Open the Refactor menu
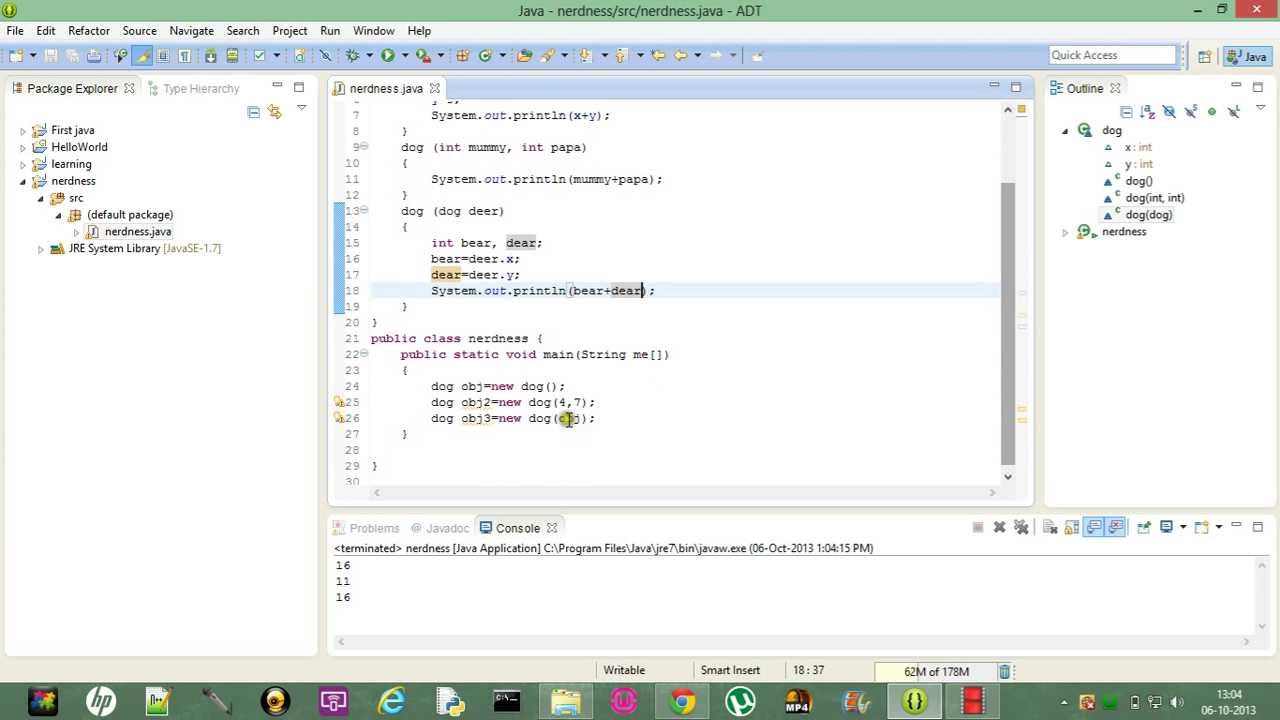The image size is (1280, 720). [x=89, y=31]
